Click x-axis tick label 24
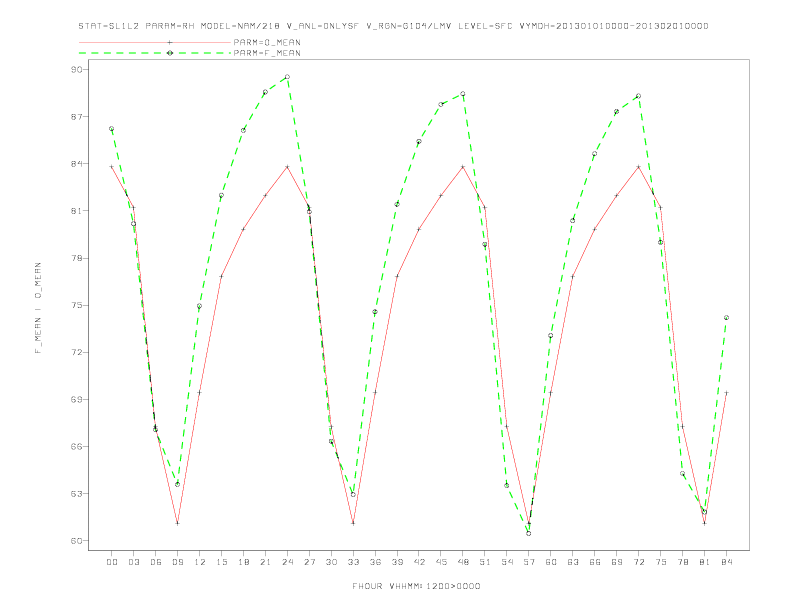Viewport: 792px width, 612px height. coord(287,562)
